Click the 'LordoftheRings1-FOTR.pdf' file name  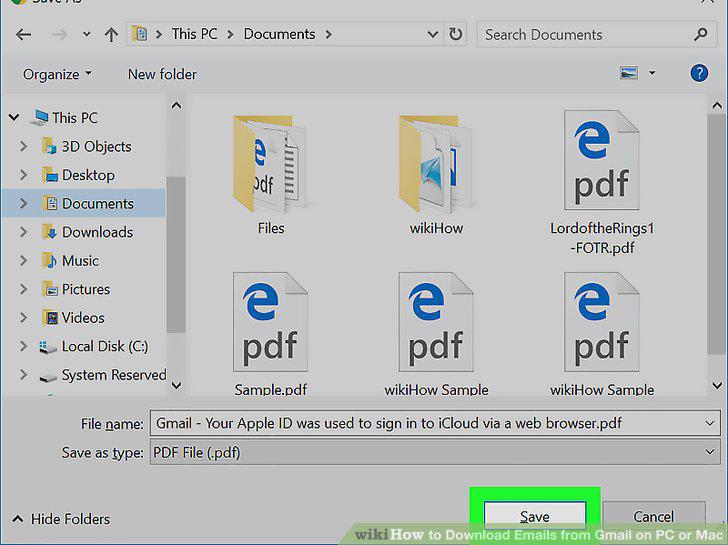602,238
